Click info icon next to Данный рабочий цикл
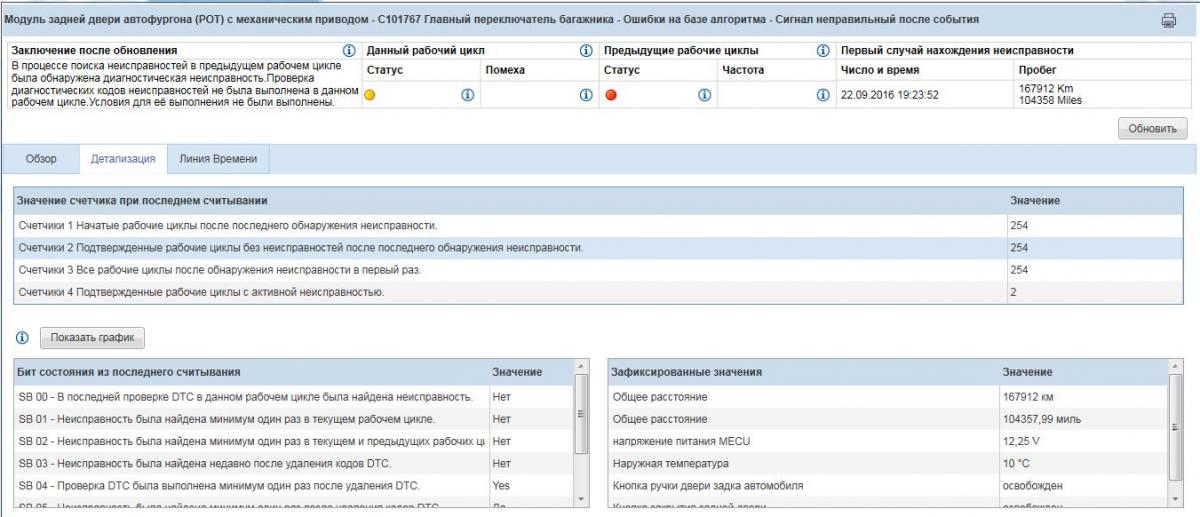 coord(586,50)
